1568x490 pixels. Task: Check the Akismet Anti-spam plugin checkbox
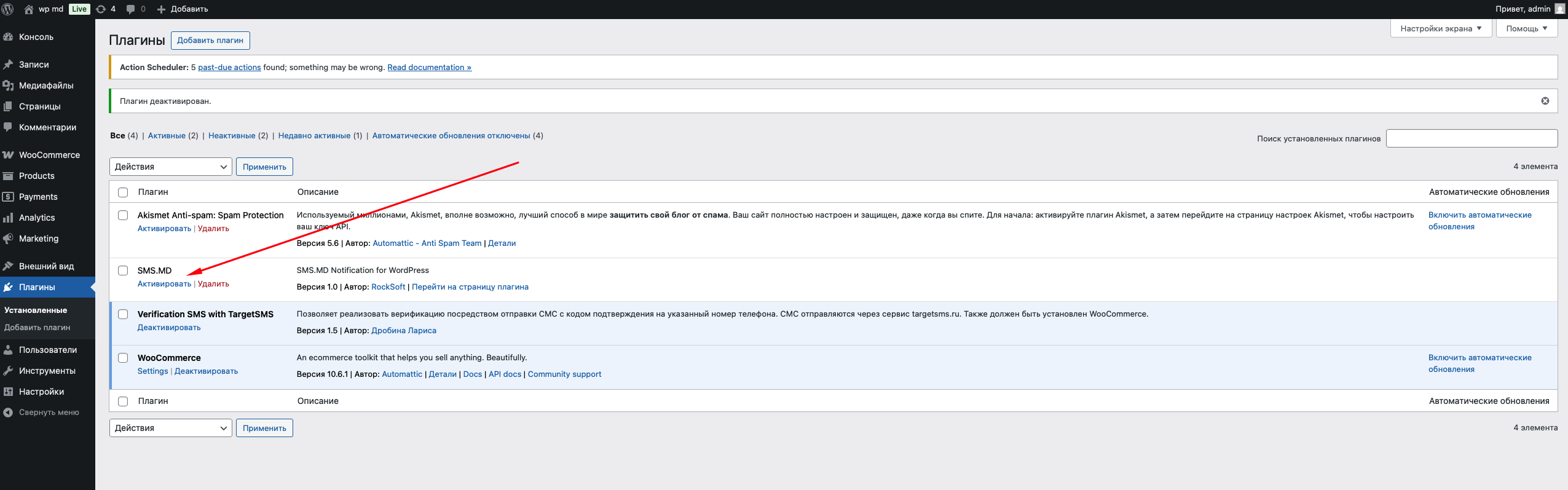click(123, 215)
